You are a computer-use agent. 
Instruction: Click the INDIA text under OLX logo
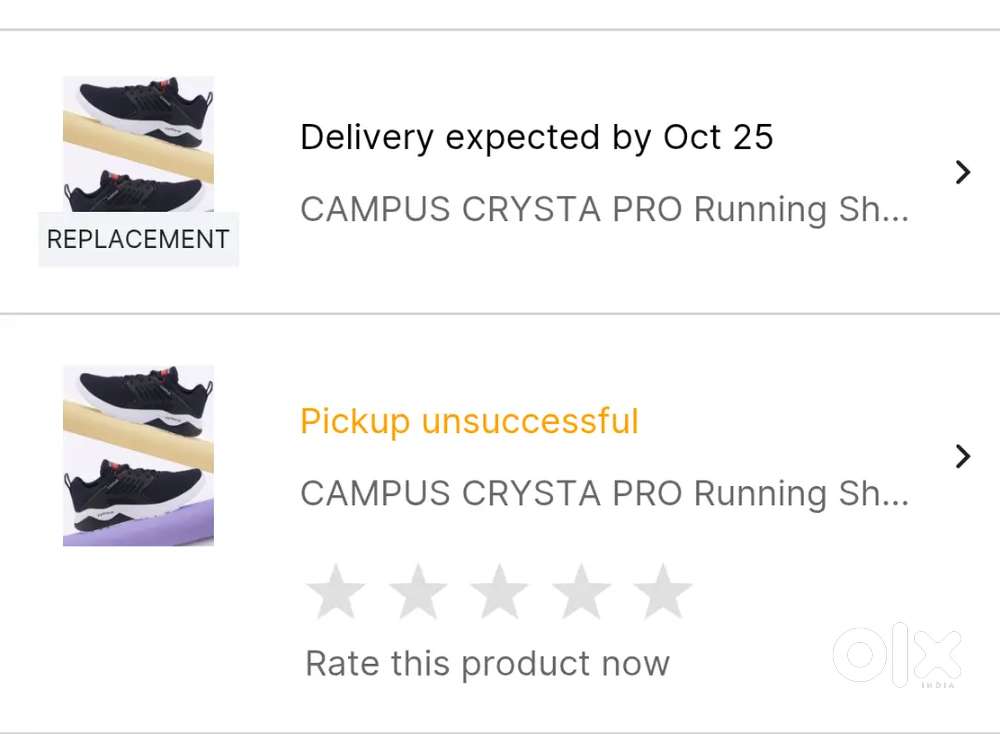pyautogui.click(x=938, y=685)
